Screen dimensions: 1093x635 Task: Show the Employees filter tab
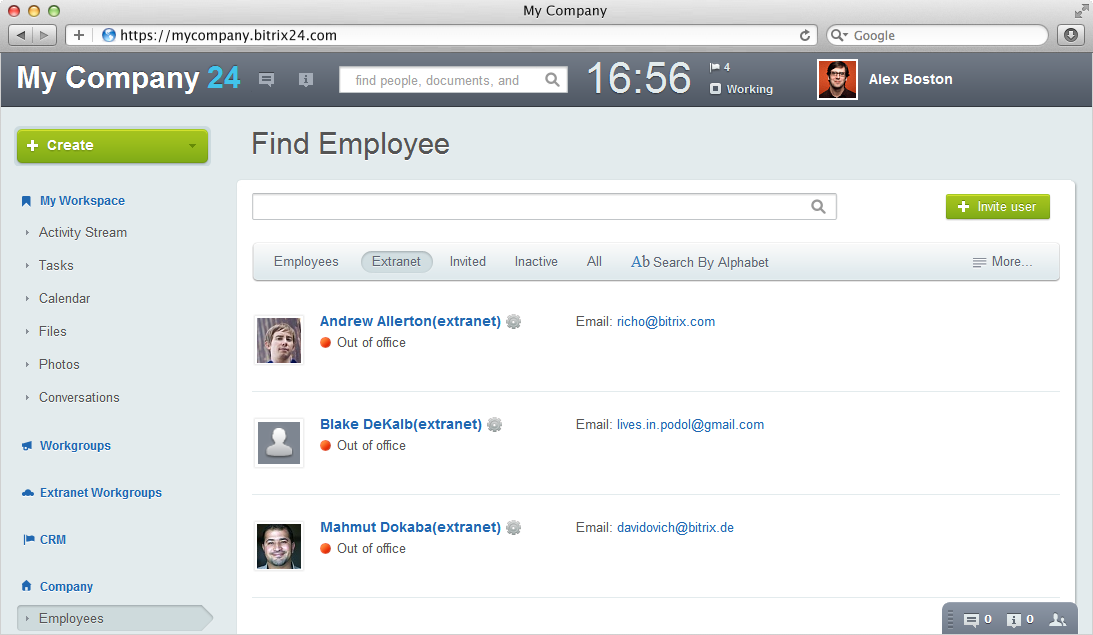tap(306, 261)
